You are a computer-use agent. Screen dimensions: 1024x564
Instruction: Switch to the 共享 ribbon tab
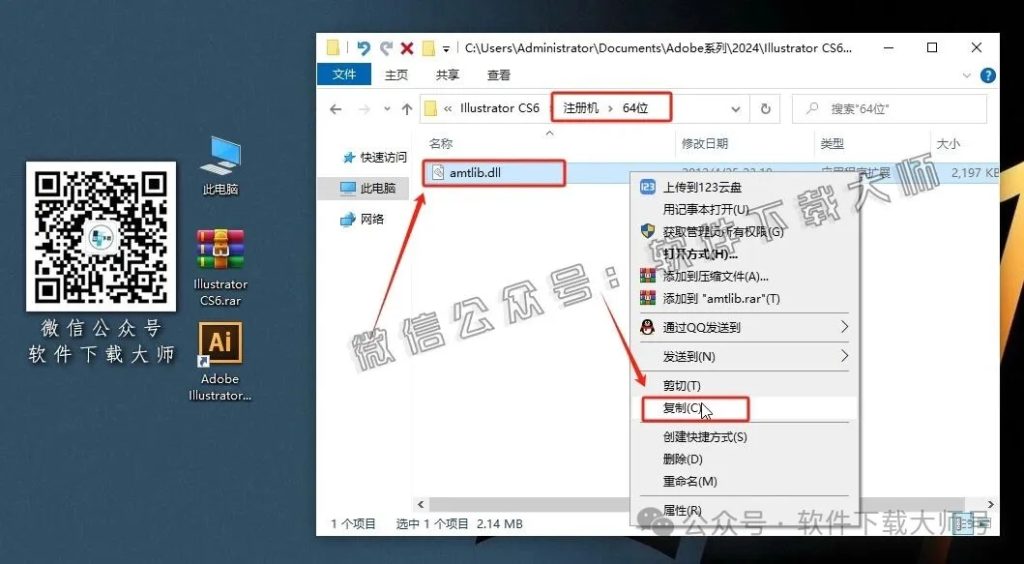(x=447, y=75)
